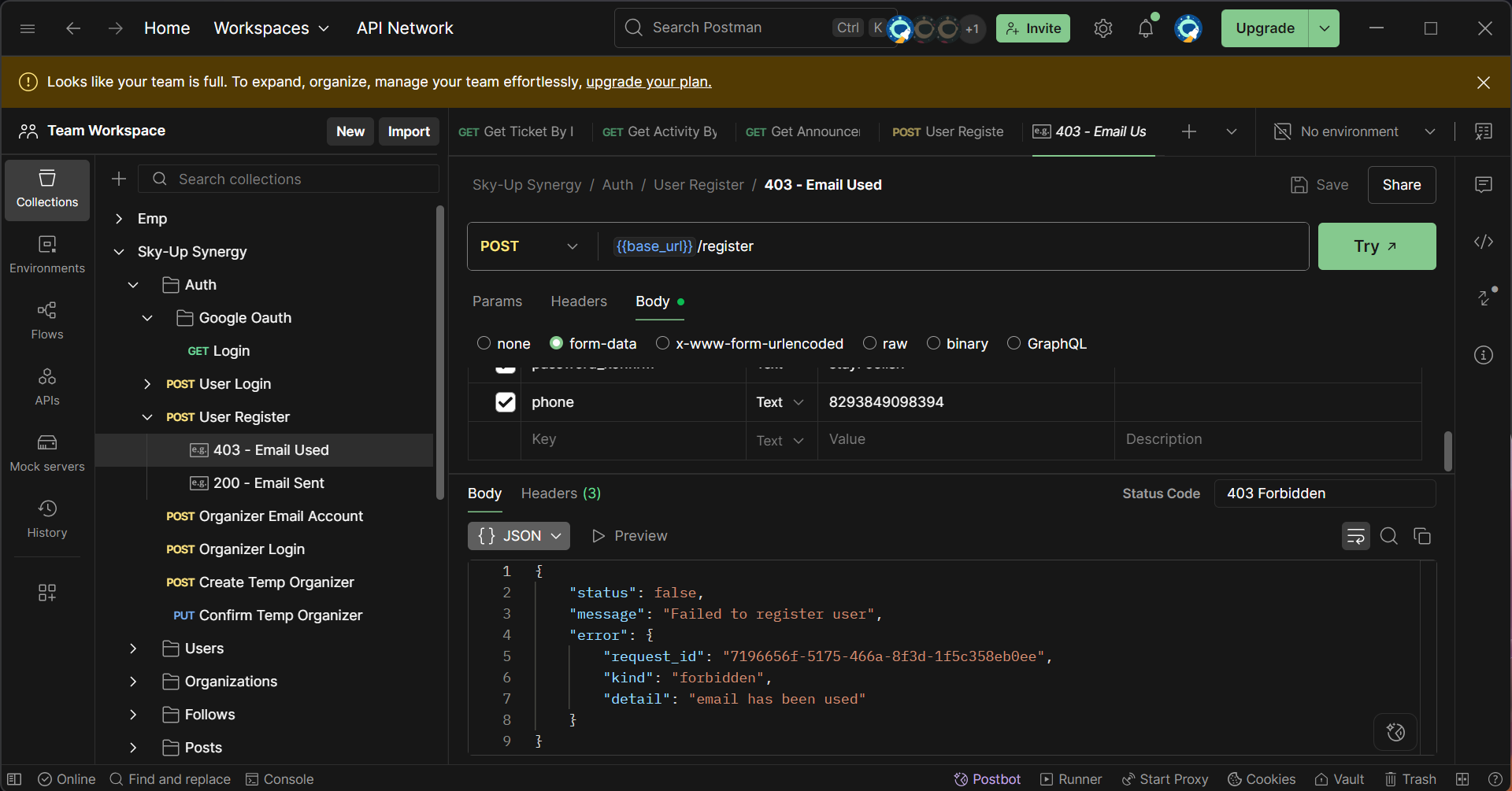Uncheck the phone parameter checkbox
The height and width of the screenshot is (791, 1512).
(506, 402)
